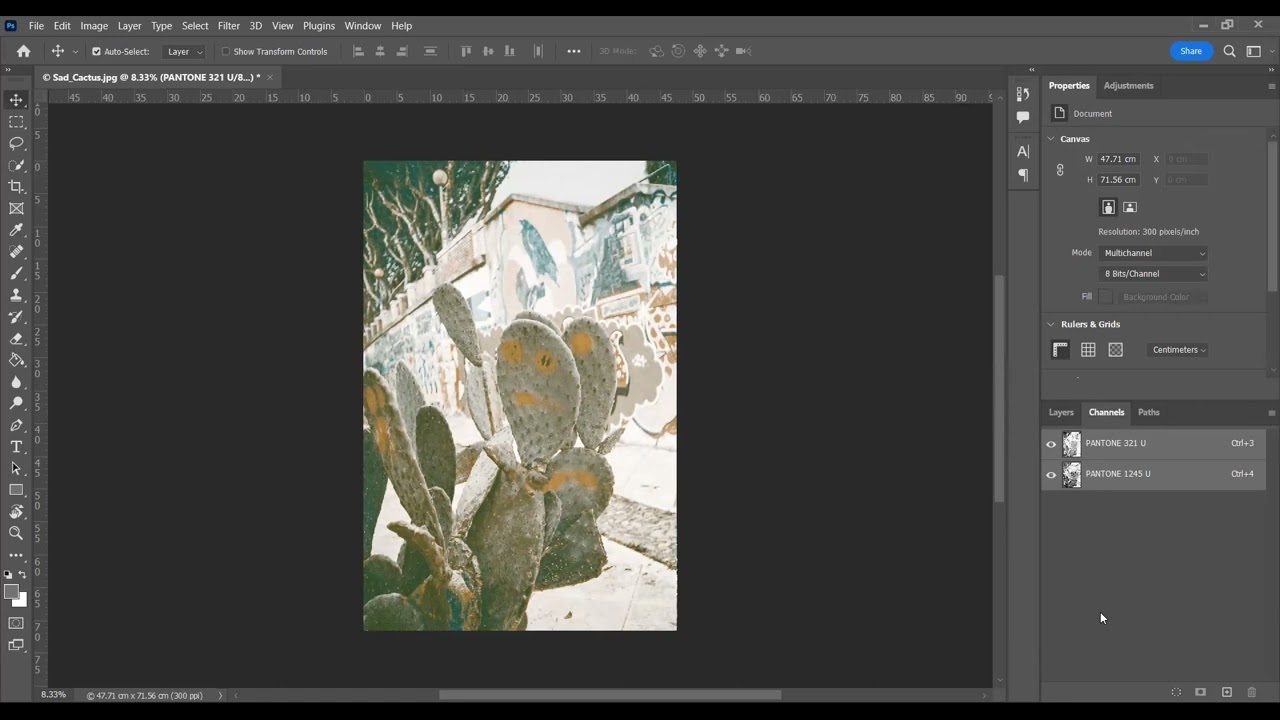
Task: Hide the PANTONE 1245 U channel
Action: (x=1051, y=475)
